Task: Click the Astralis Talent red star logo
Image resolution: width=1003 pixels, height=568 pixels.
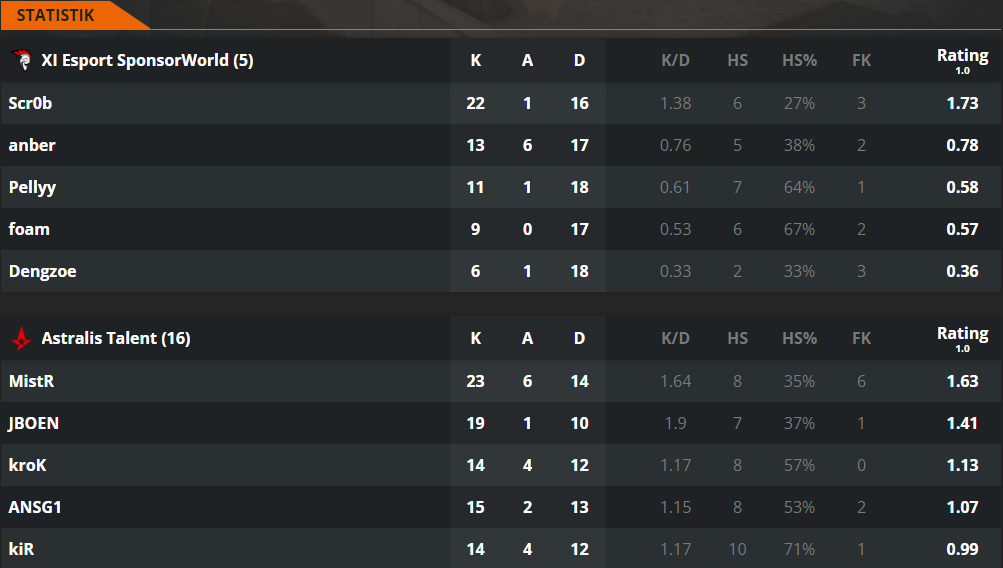Action: pyautogui.click(x=21, y=338)
